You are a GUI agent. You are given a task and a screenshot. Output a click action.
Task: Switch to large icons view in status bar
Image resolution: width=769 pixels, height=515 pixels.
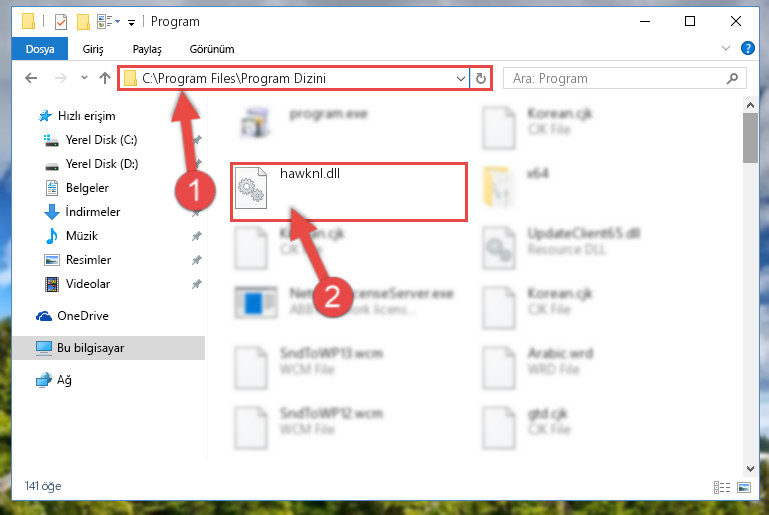coord(744,487)
